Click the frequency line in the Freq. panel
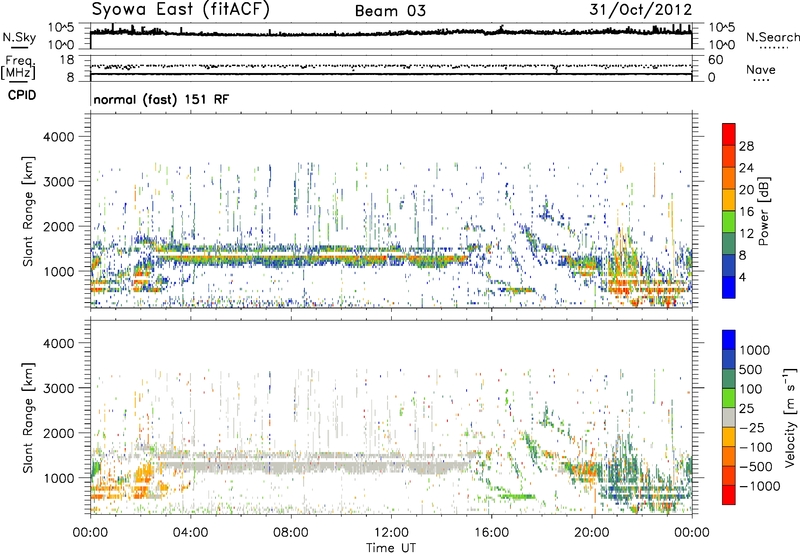Screen dimensions: 800x554 391,74
